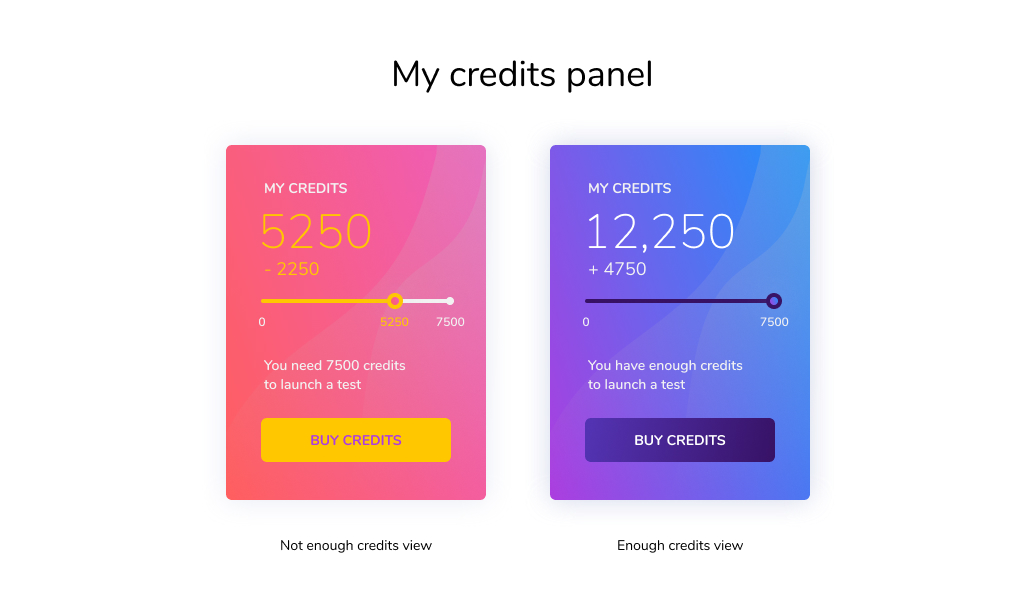The width and height of the screenshot is (1036, 604).
Task: Click the yellow BUY CREDITS button
Action: 355,439
